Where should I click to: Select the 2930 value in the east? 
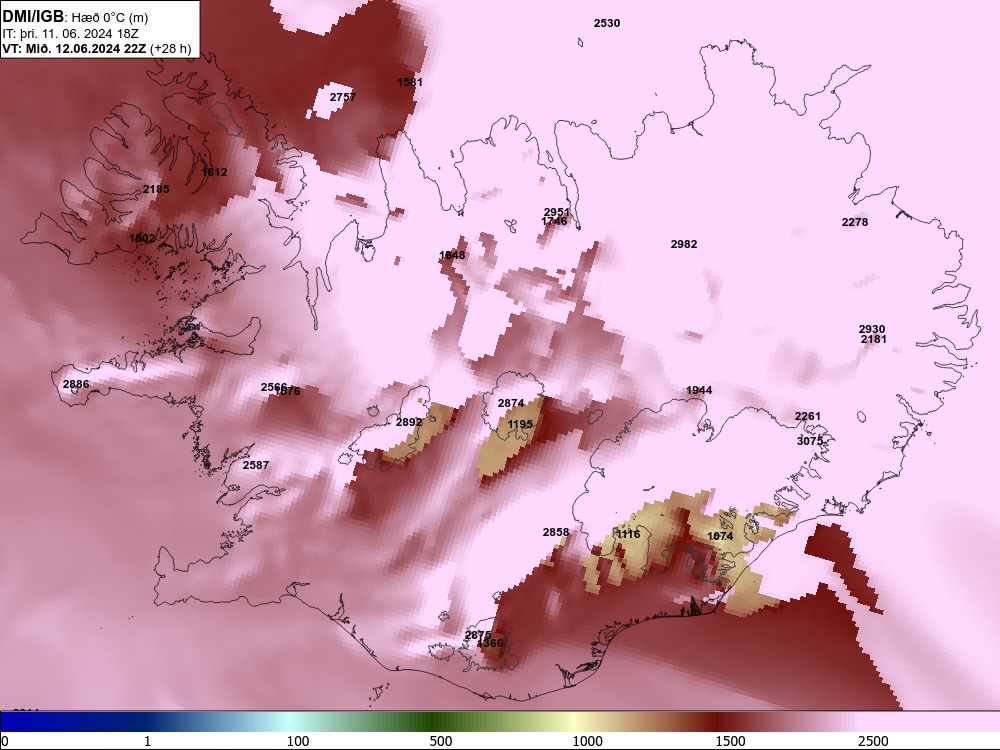click(872, 329)
